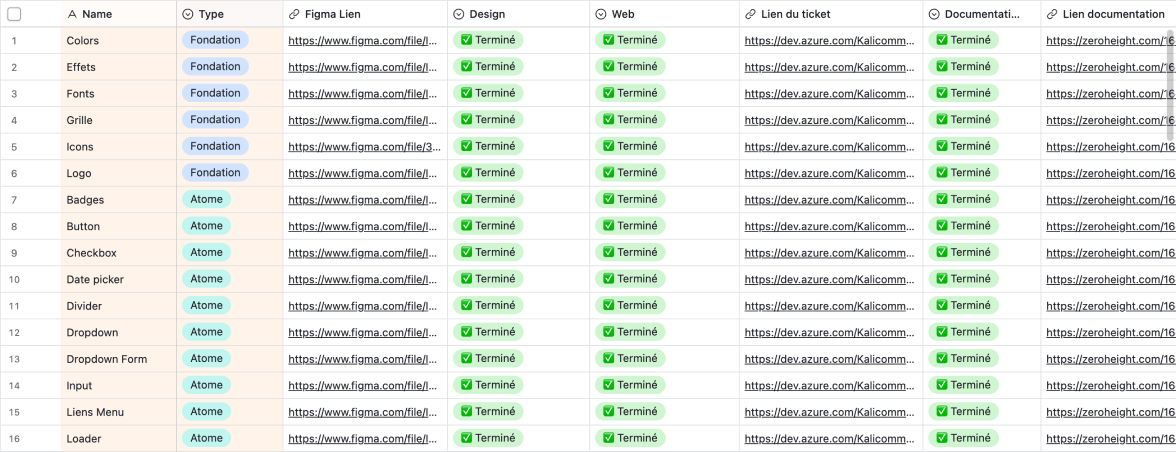Open Figma link in the Icons row
Viewport: 1176px width, 452px height.
pyautogui.click(x=364, y=147)
